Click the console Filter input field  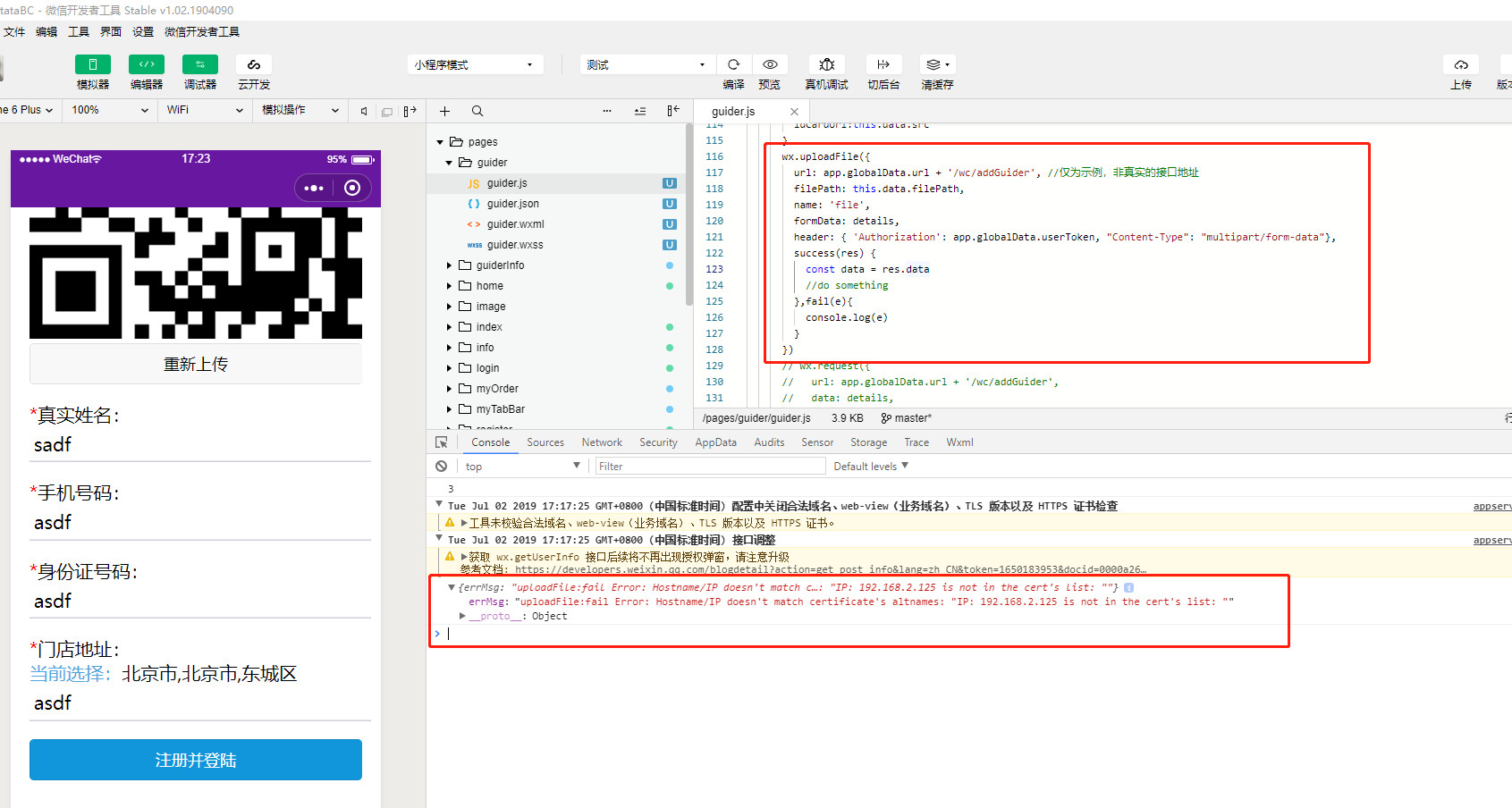click(x=710, y=467)
